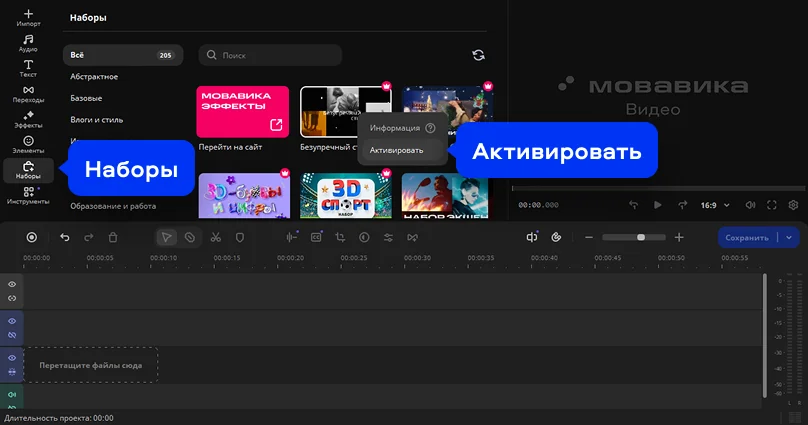Viewport: 808px width, 425px height.
Task: Click the question mark beside Информация
Action: [430, 128]
